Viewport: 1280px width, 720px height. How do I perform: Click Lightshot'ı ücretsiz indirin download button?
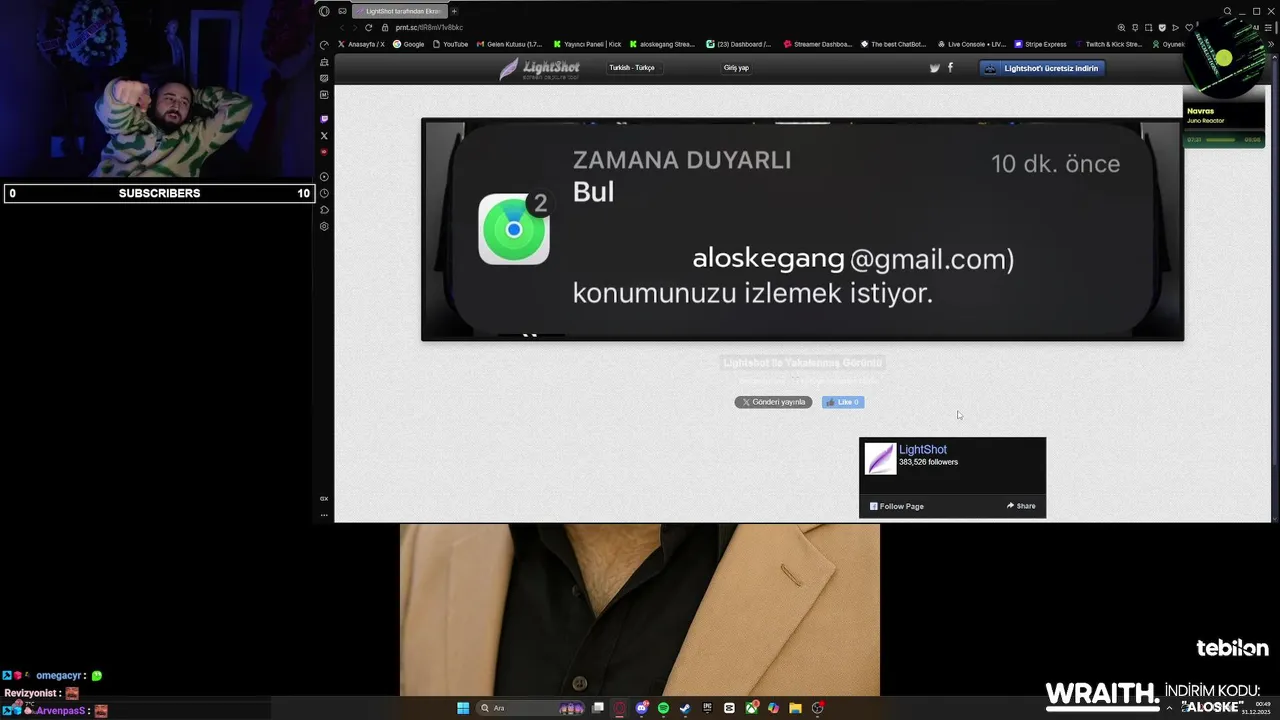click(1041, 68)
